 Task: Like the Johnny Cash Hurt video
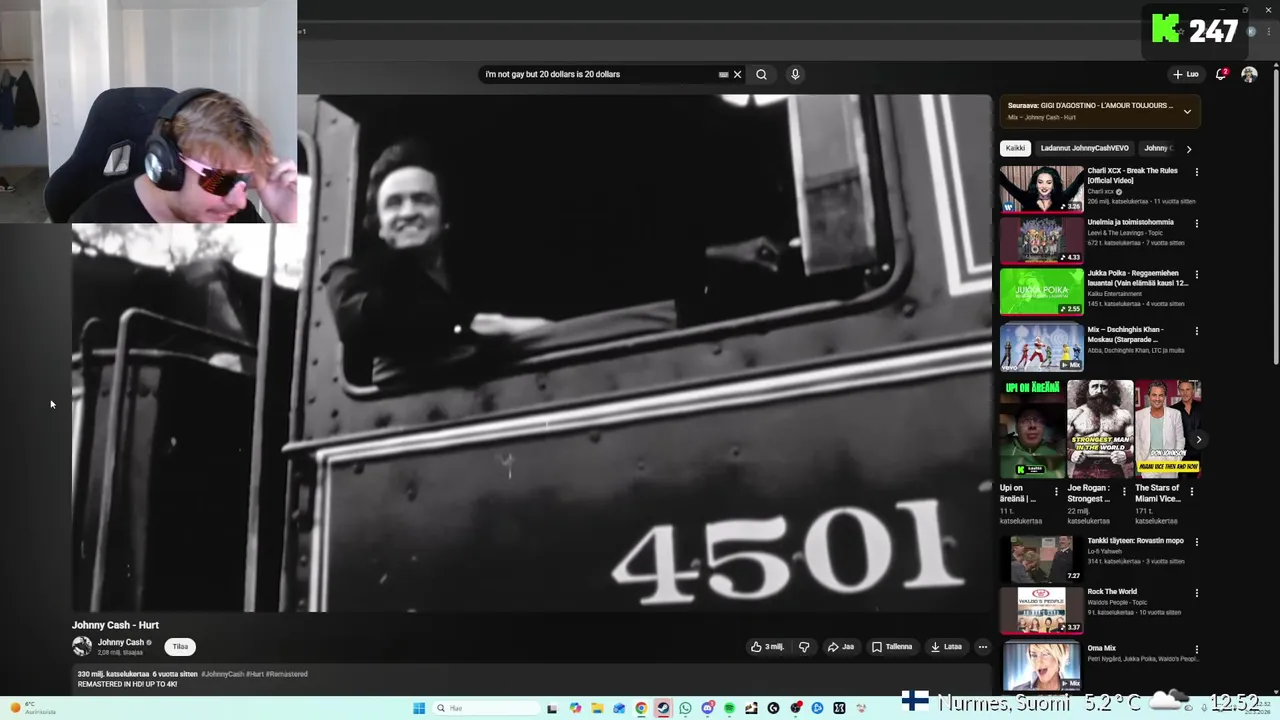(767, 647)
